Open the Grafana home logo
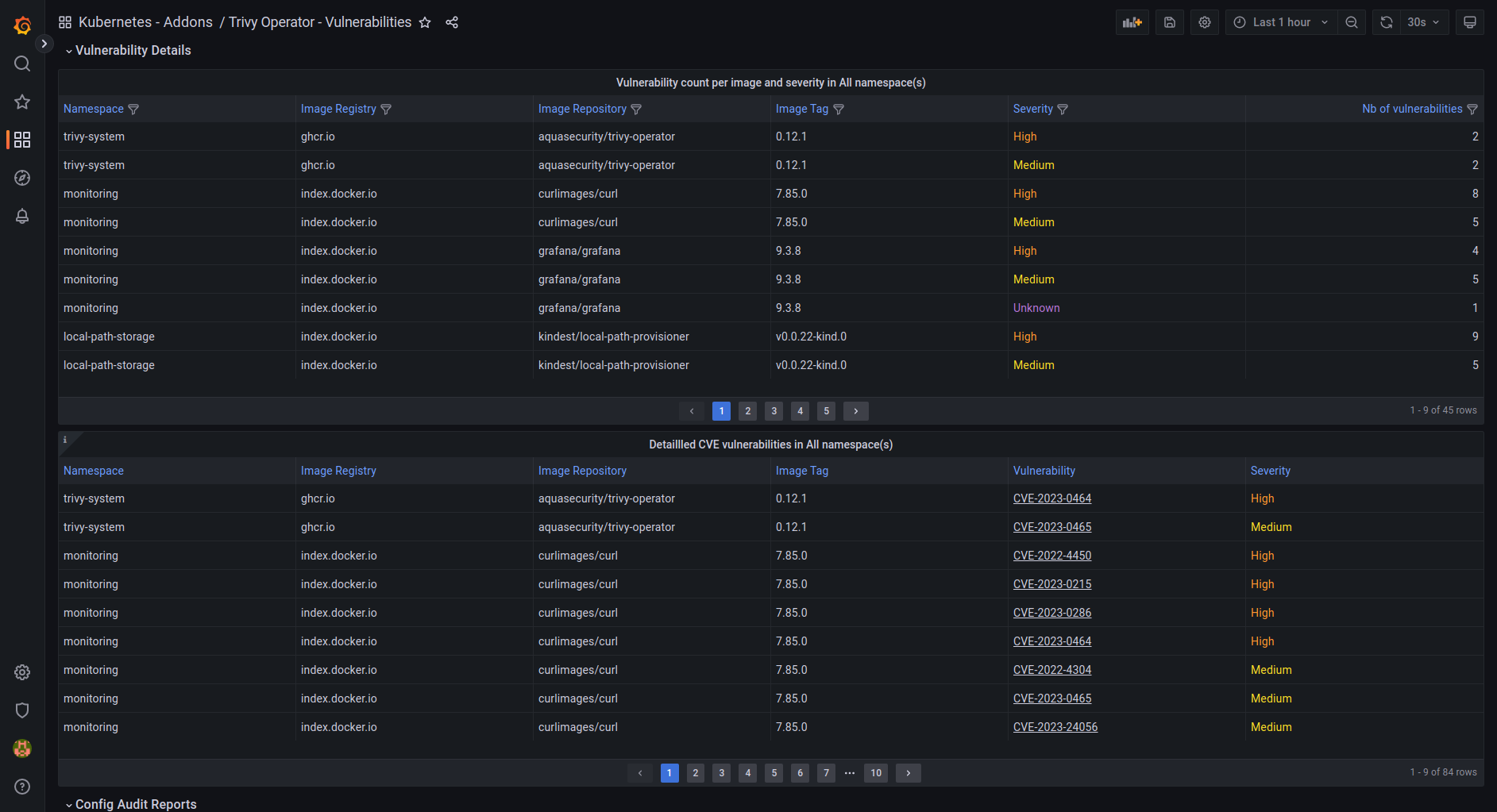This screenshot has height=812, width=1497. pos(22,25)
